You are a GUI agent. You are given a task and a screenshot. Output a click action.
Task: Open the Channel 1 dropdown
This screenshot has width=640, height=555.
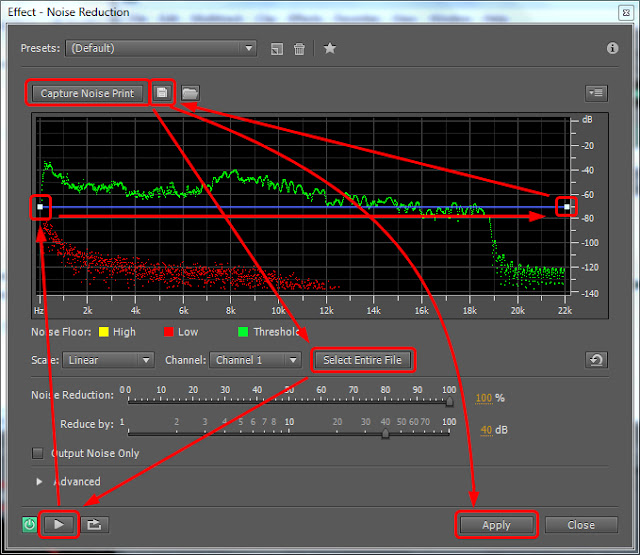pos(255,360)
